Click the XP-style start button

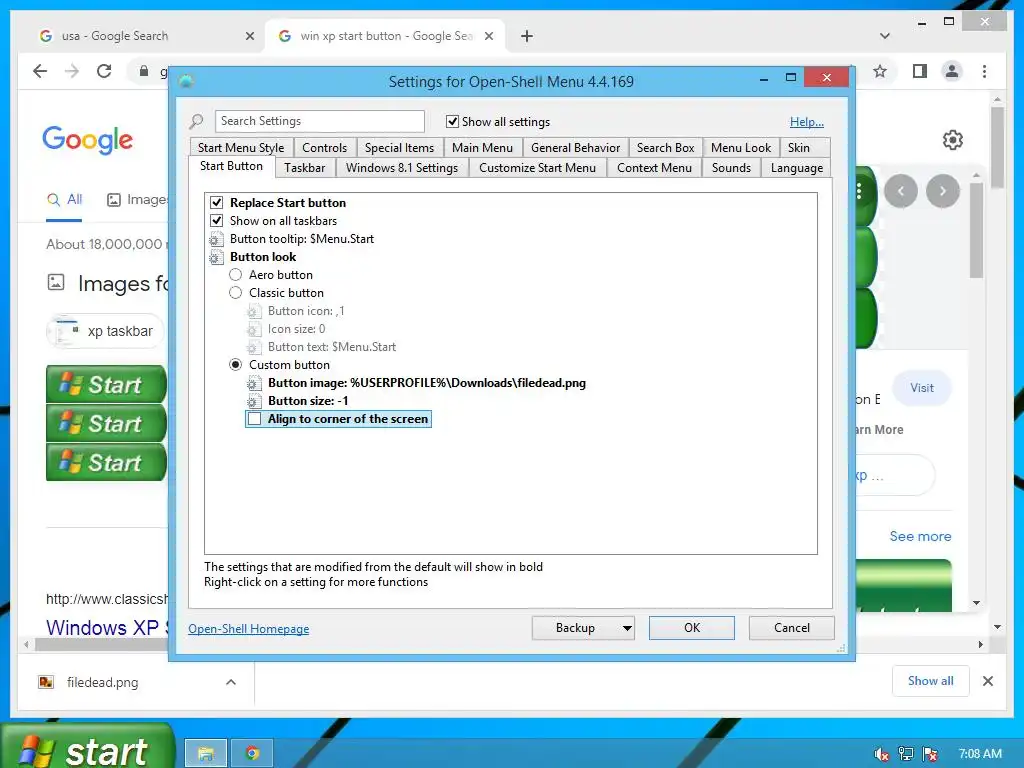click(88, 748)
